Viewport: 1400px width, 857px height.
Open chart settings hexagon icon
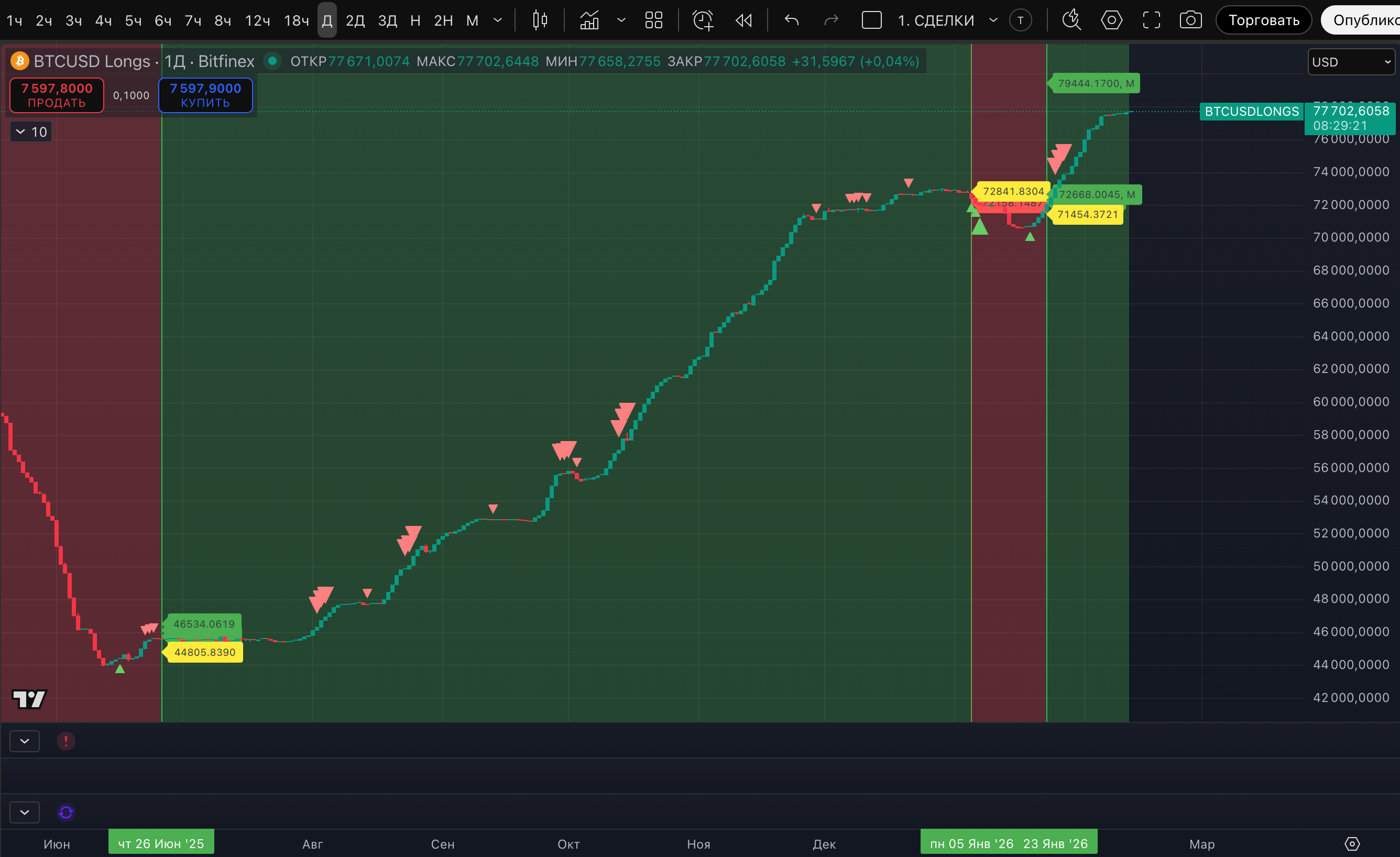1111,20
